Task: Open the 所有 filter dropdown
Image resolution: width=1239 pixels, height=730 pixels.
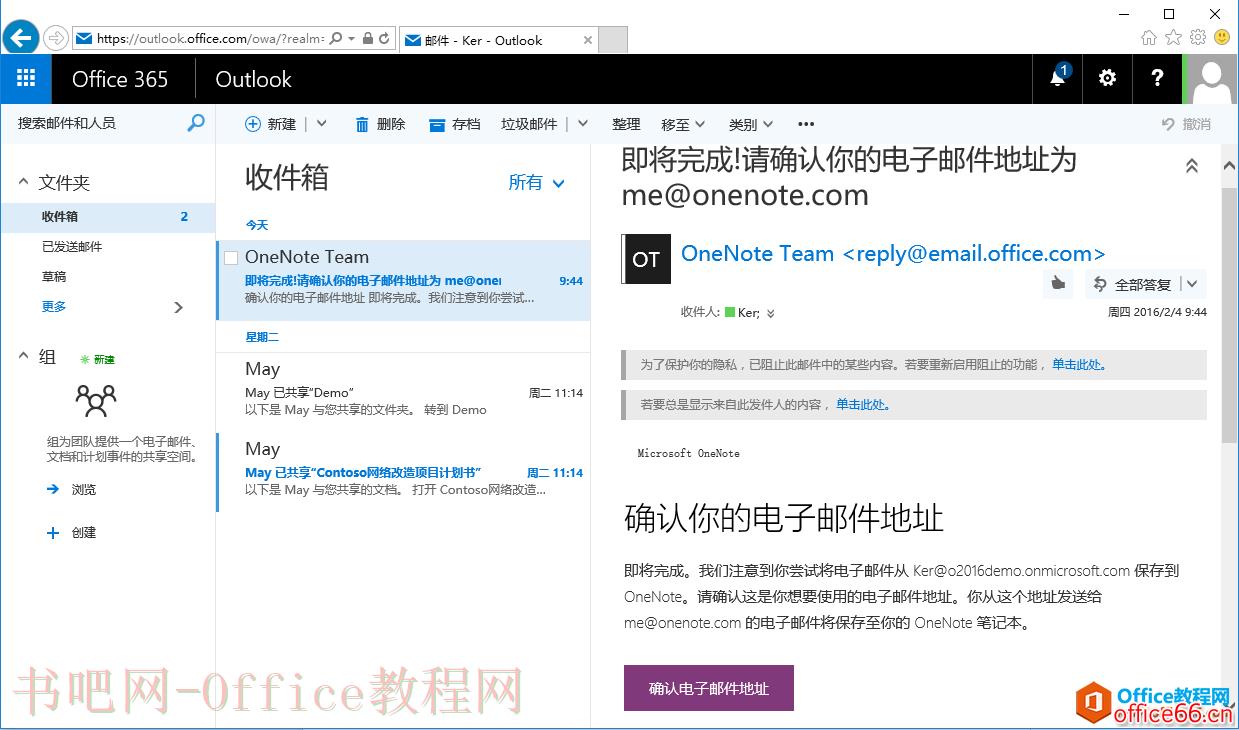Action: pos(537,182)
